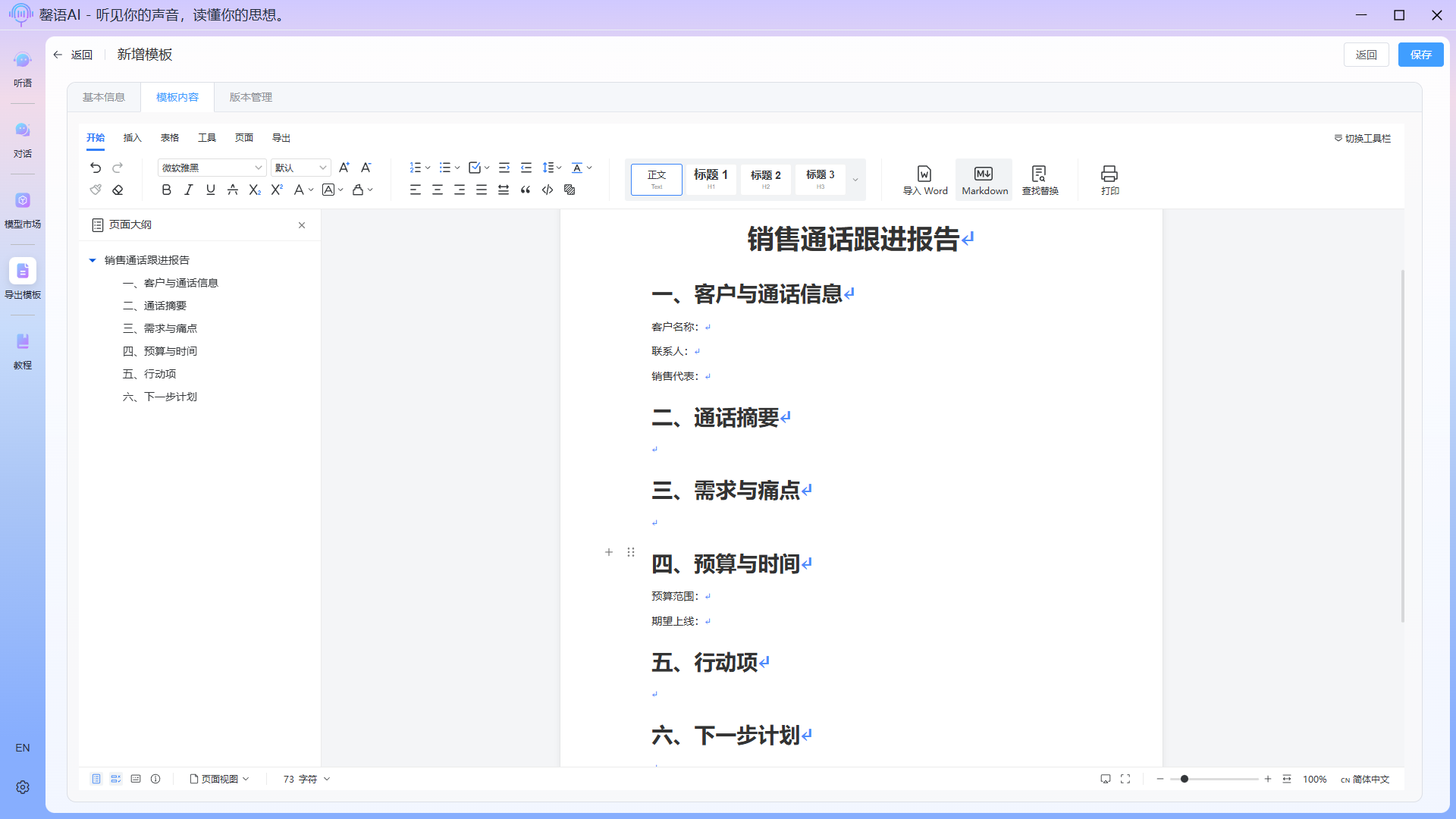The image size is (1456, 819).
Task: Open the highlight color dropdown
Action: pyautogui.click(x=362, y=190)
